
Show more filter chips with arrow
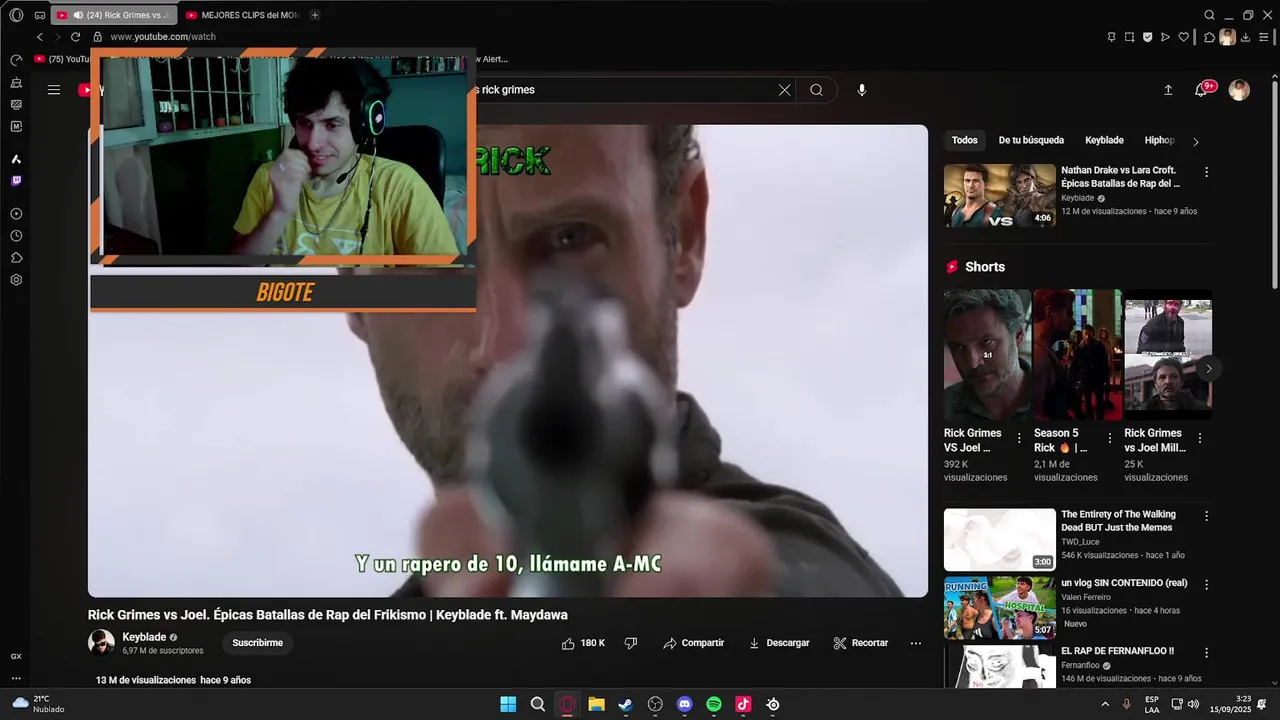[x=1196, y=142]
